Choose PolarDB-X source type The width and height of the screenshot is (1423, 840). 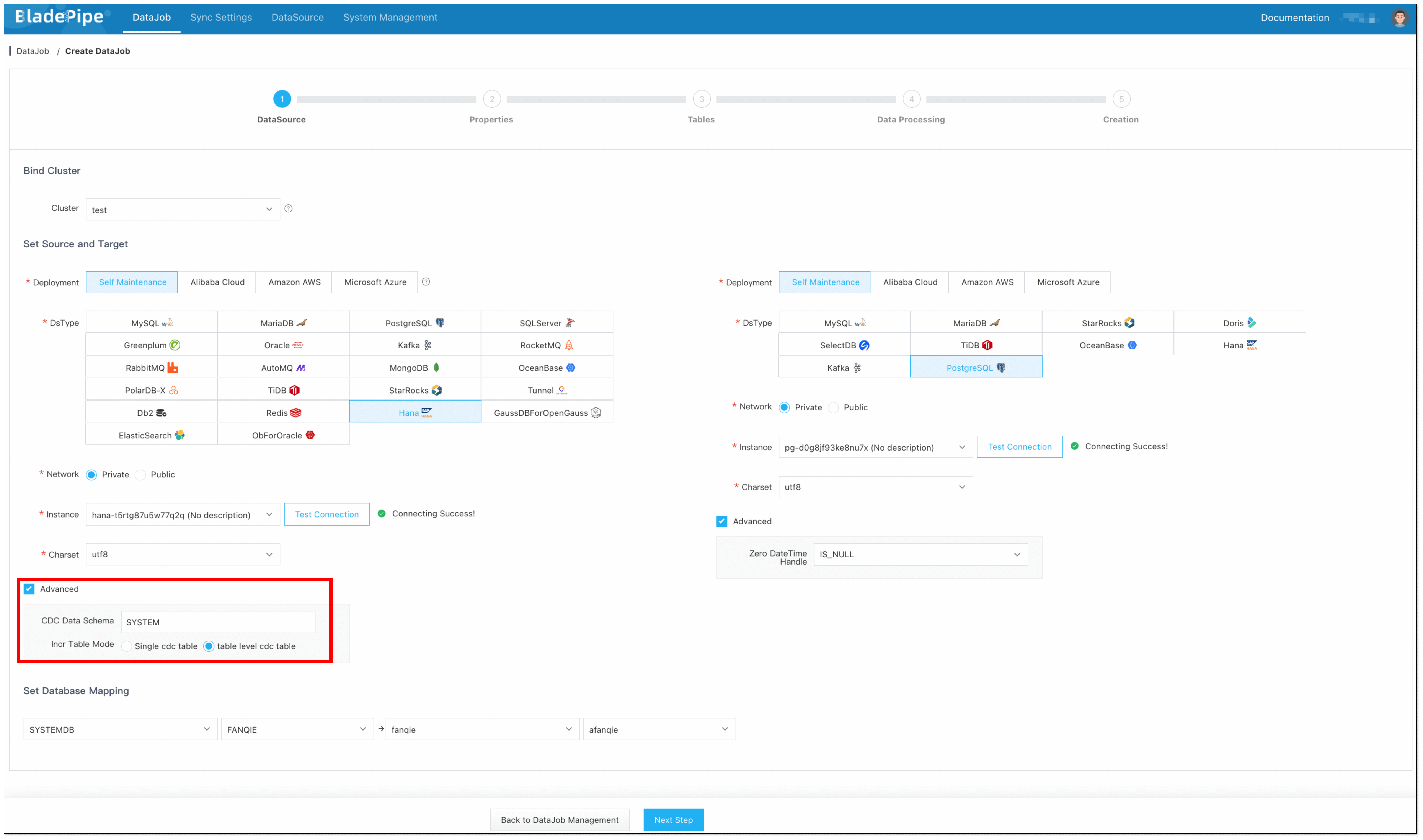click(152, 391)
